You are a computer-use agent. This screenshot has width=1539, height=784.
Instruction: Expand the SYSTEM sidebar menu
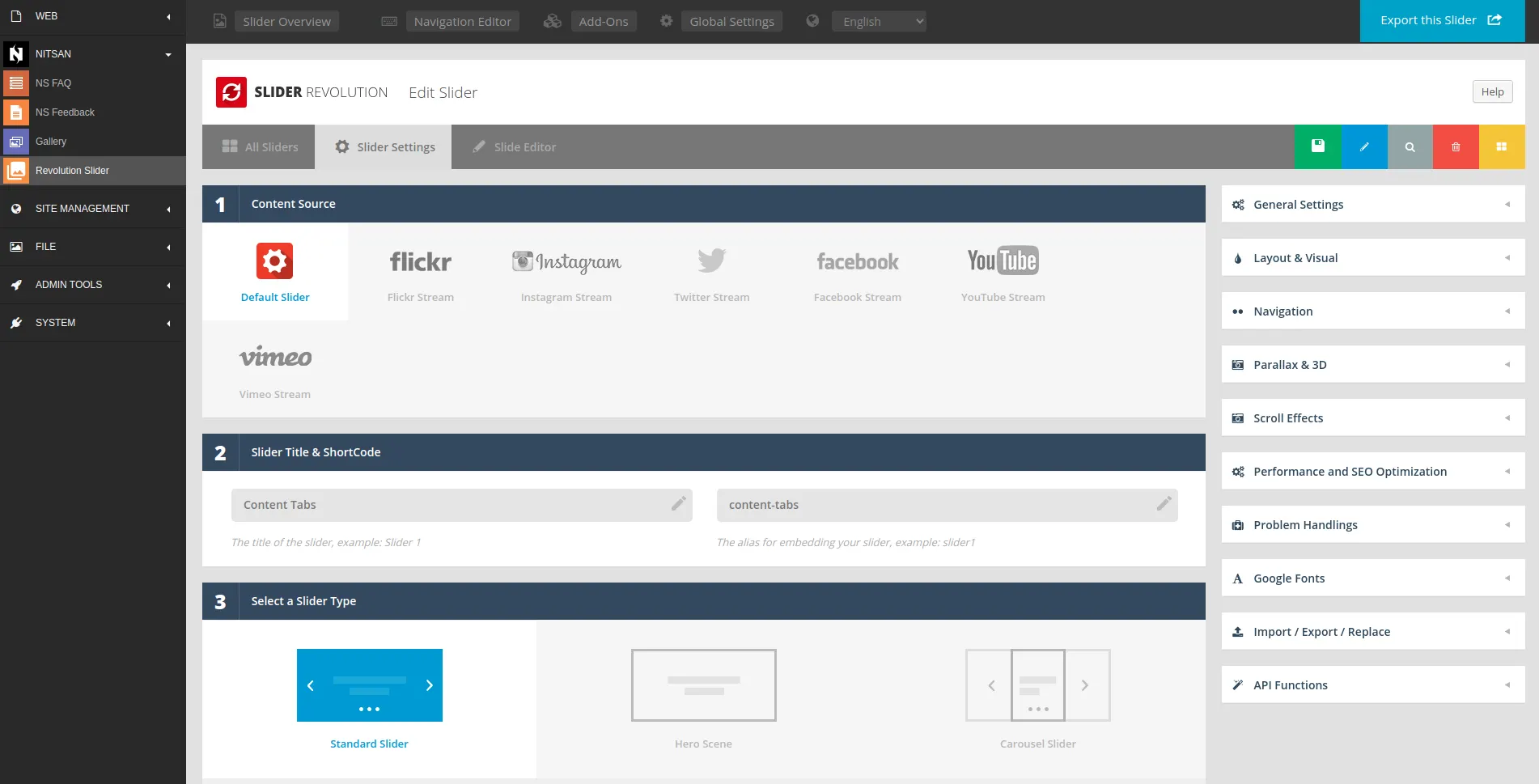(93, 323)
